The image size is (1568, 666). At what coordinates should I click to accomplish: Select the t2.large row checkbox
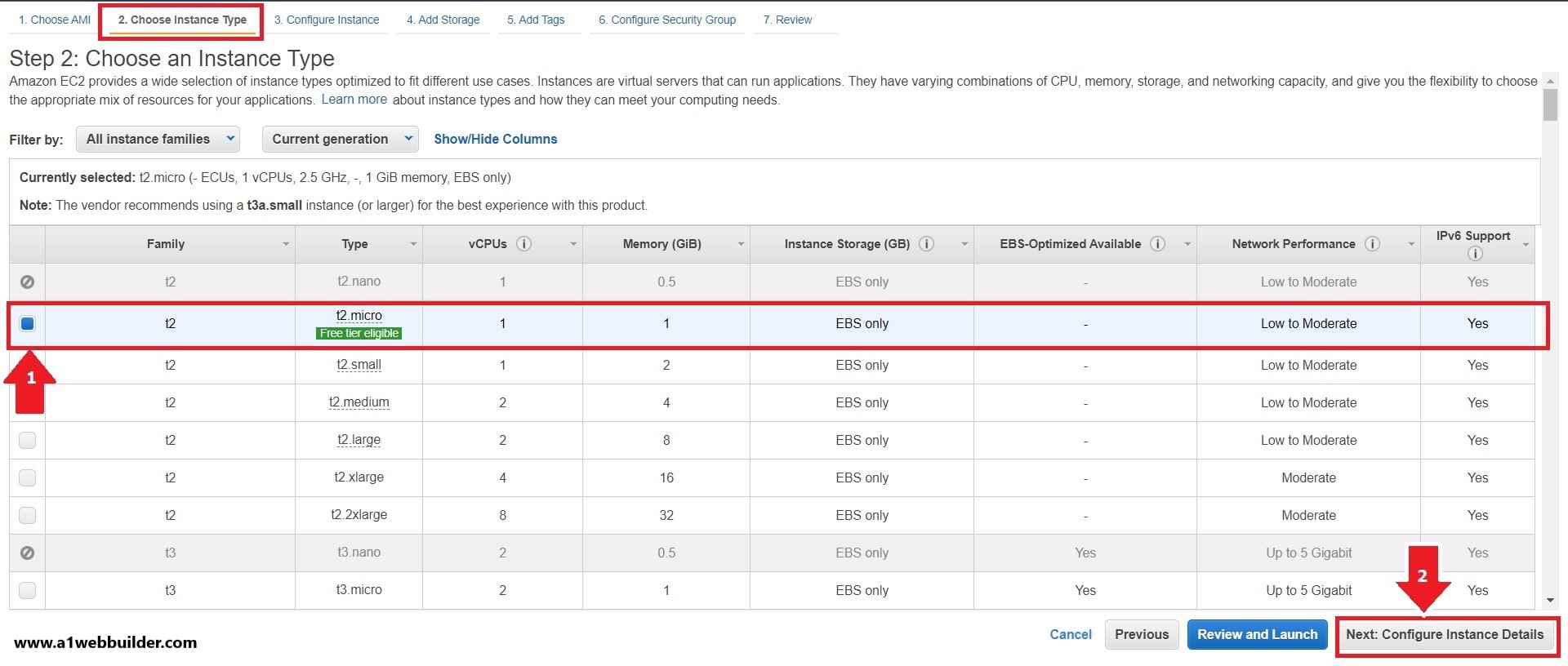[27, 440]
